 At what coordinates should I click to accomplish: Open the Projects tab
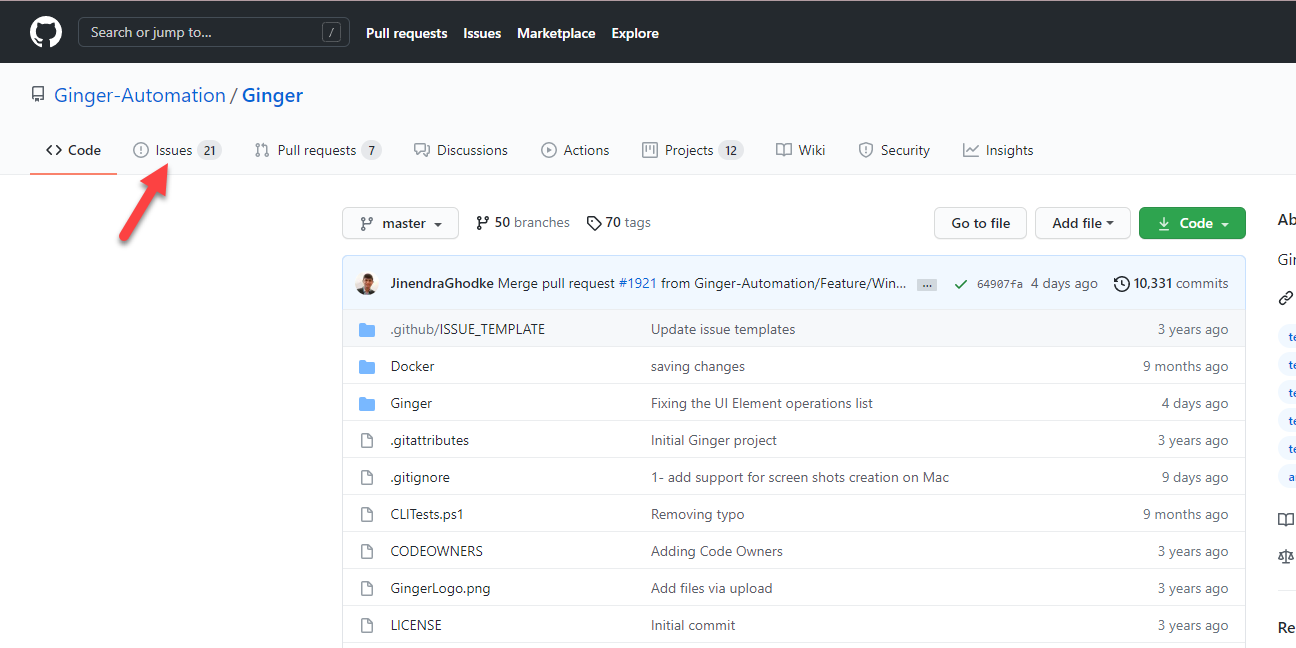coord(692,150)
